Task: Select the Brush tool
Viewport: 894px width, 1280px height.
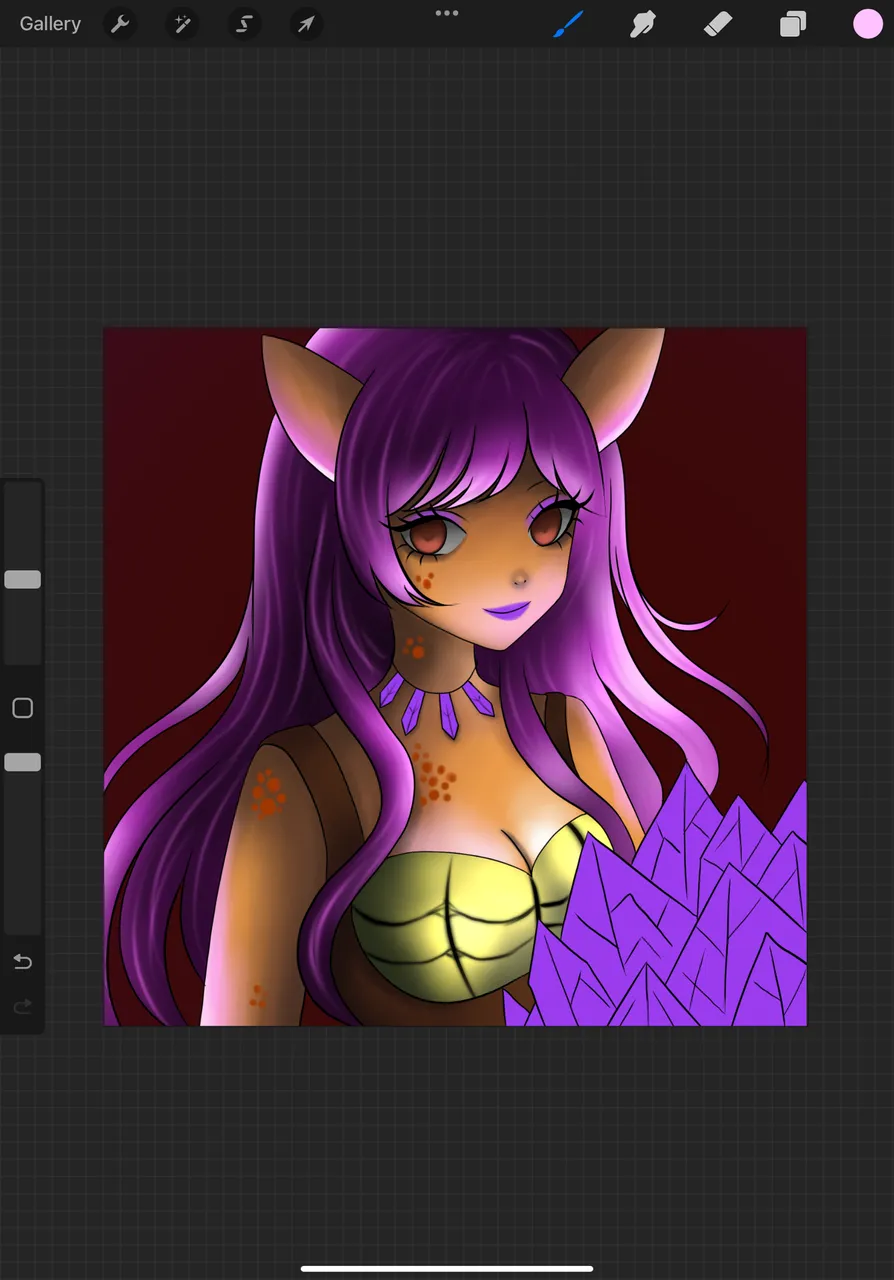Action: [568, 24]
